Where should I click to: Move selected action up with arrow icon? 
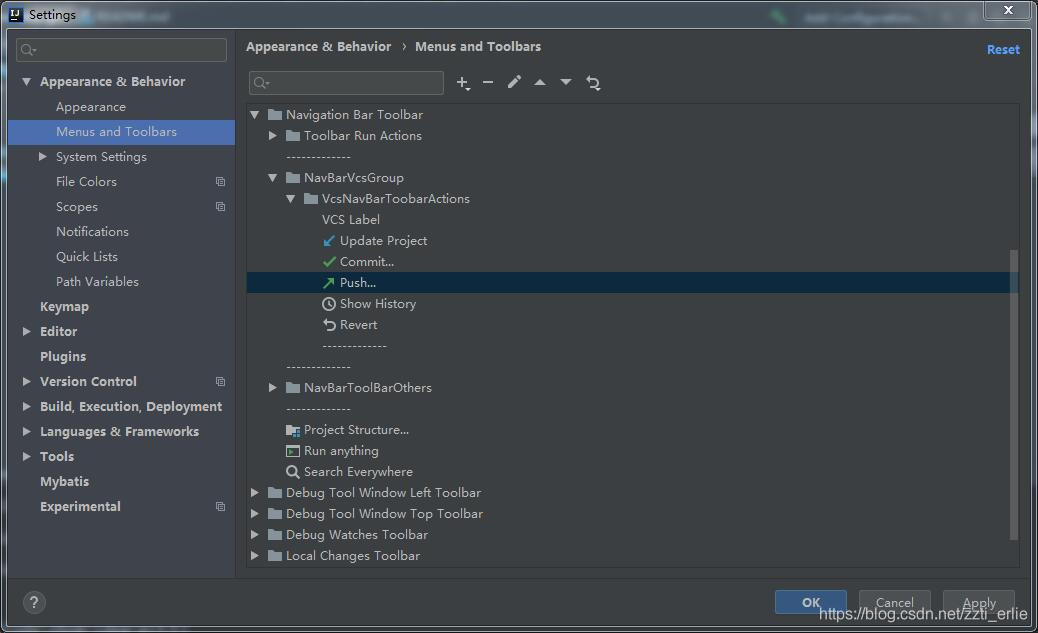[x=540, y=83]
